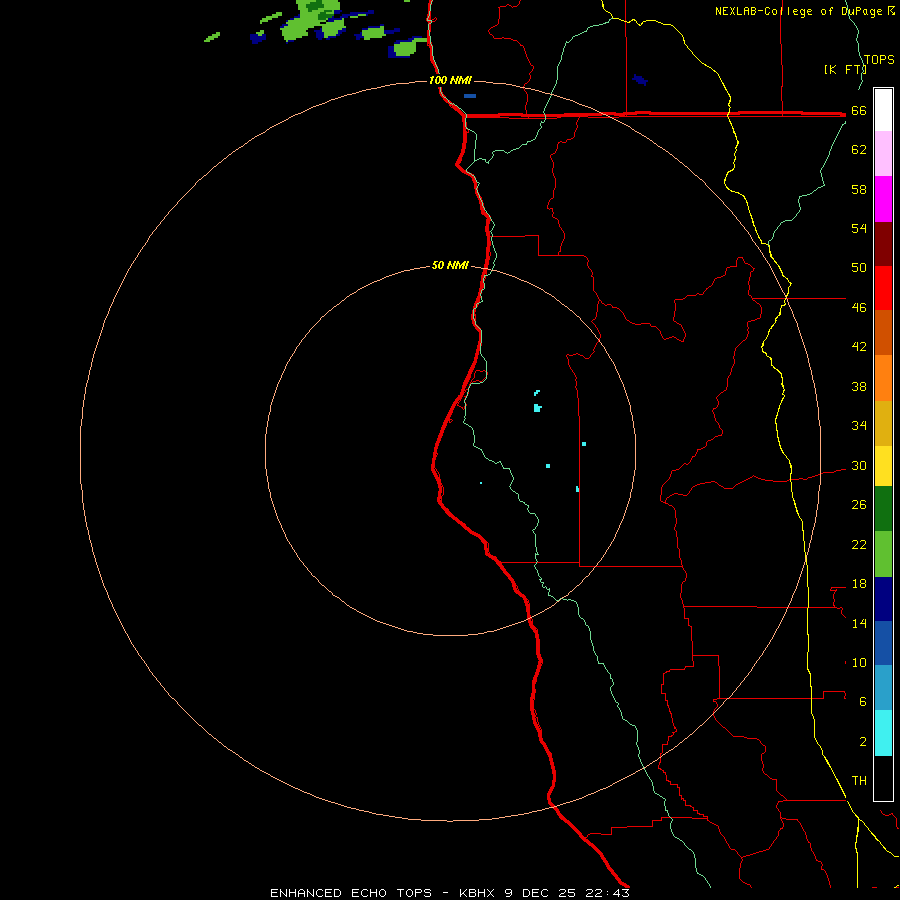The height and width of the screenshot is (900, 900).
Task: Click the gold legend swatch
Action: [x=883, y=423]
